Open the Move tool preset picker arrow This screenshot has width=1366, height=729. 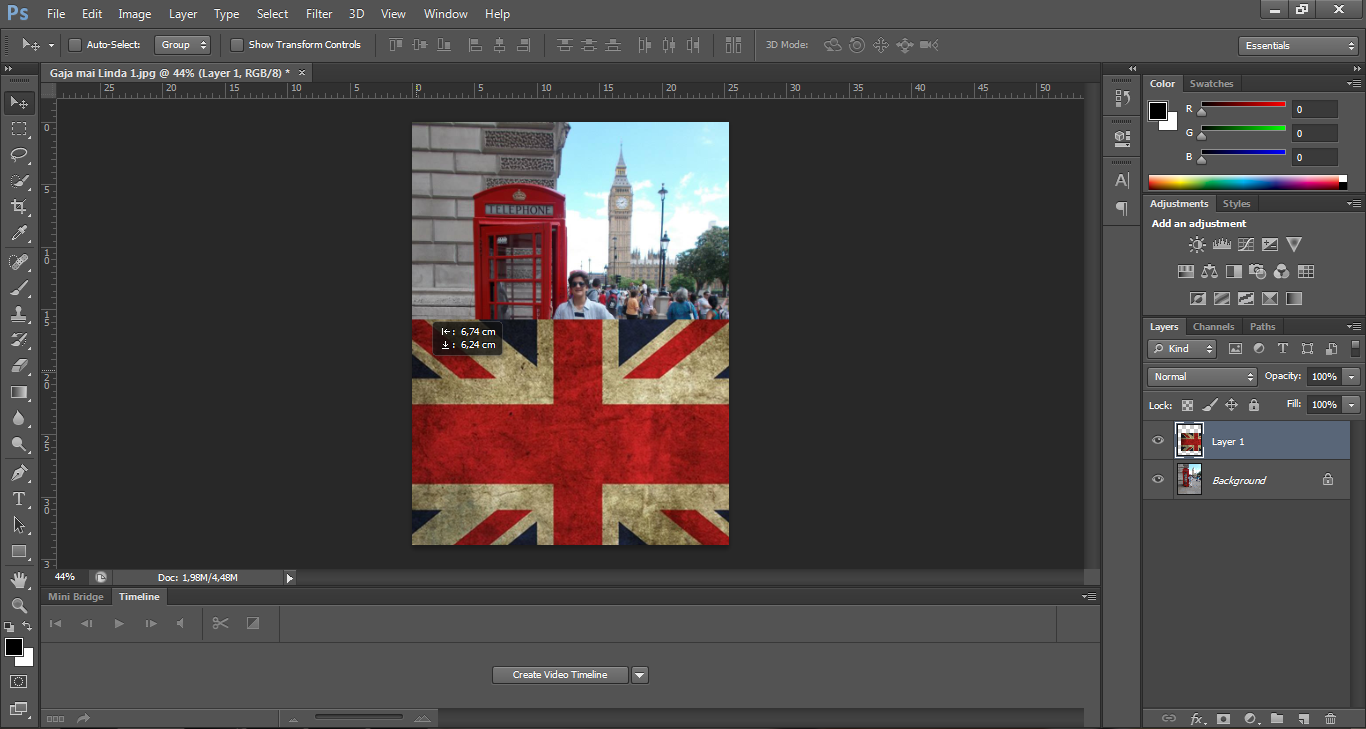click(x=51, y=46)
